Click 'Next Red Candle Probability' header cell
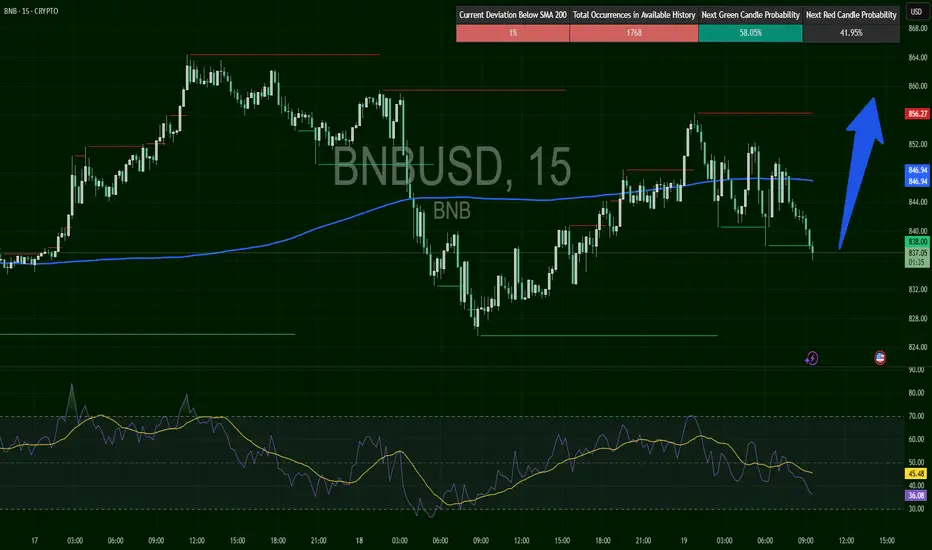This screenshot has width=932, height=550. pyautogui.click(x=851, y=15)
